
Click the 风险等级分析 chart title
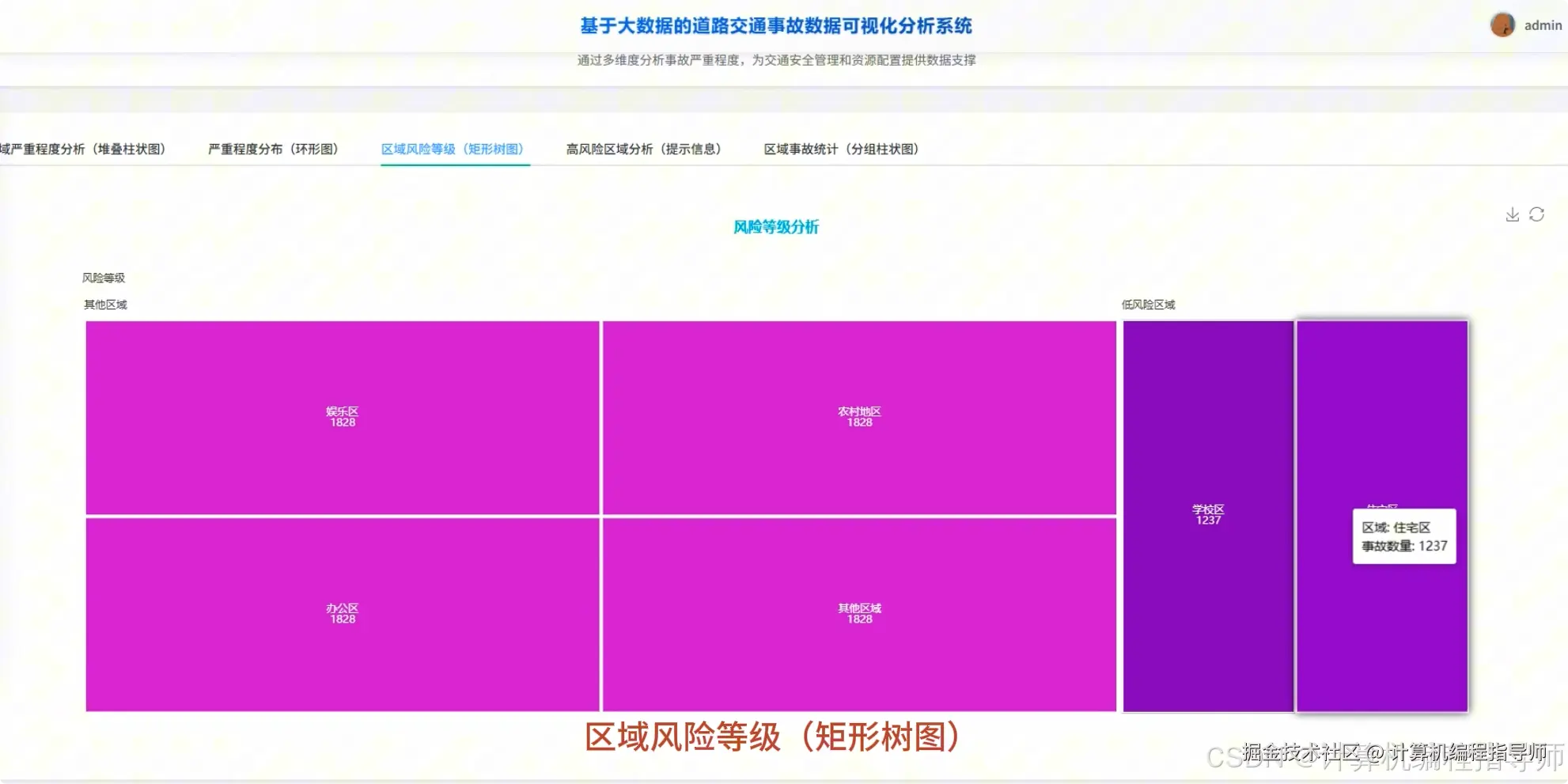(777, 227)
